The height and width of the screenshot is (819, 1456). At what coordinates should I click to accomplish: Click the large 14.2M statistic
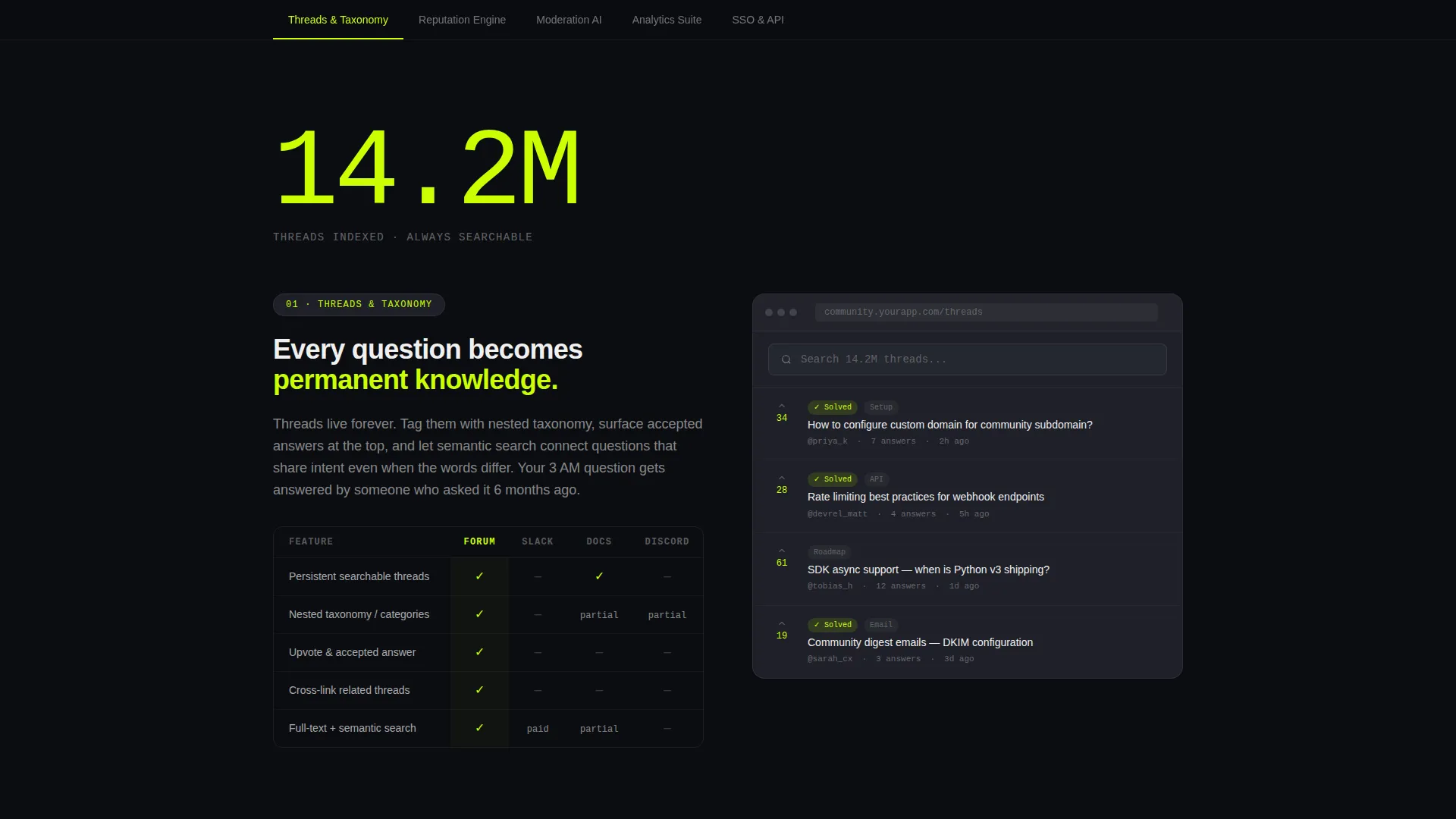428,168
